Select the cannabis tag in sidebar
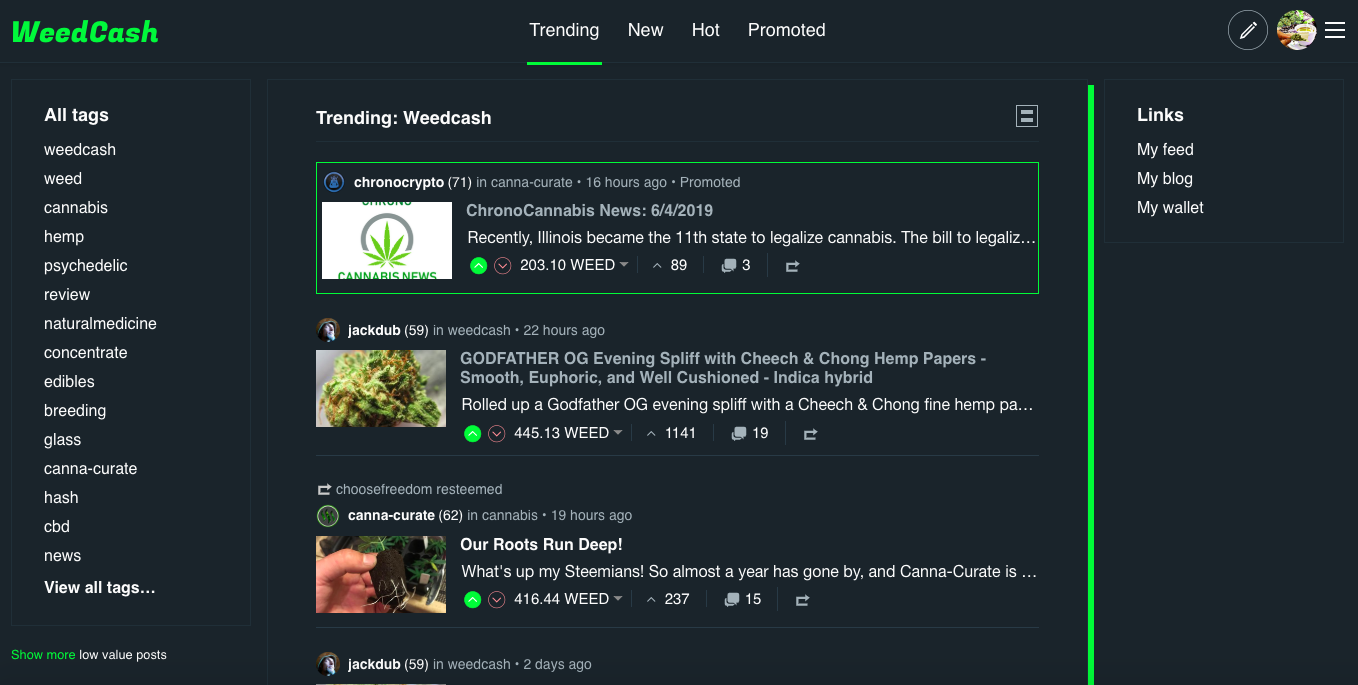This screenshot has height=685, width=1358. click(x=76, y=208)
